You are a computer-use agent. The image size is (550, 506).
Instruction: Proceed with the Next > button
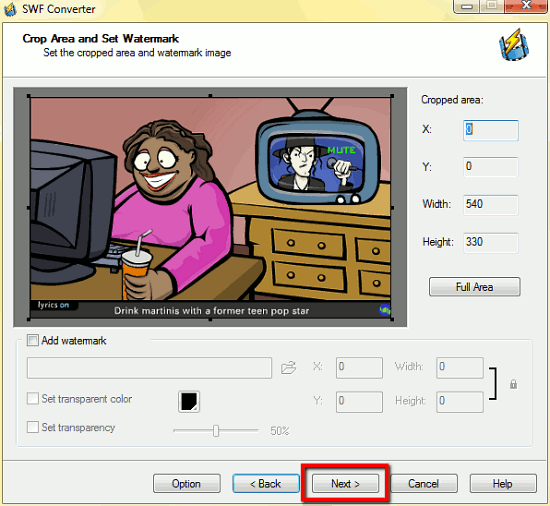pos(345,484)
